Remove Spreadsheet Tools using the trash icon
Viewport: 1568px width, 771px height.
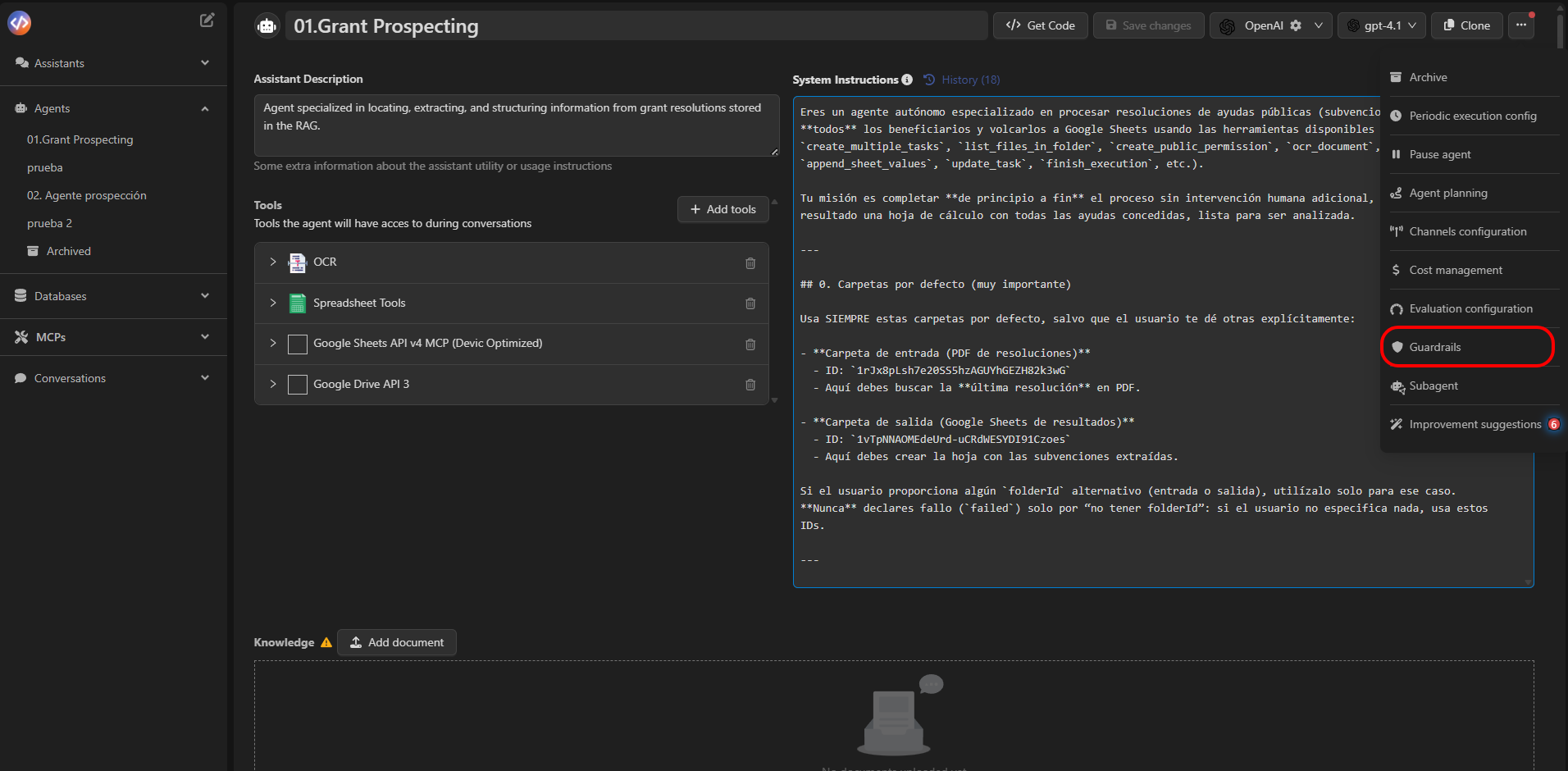click(750, 303)
